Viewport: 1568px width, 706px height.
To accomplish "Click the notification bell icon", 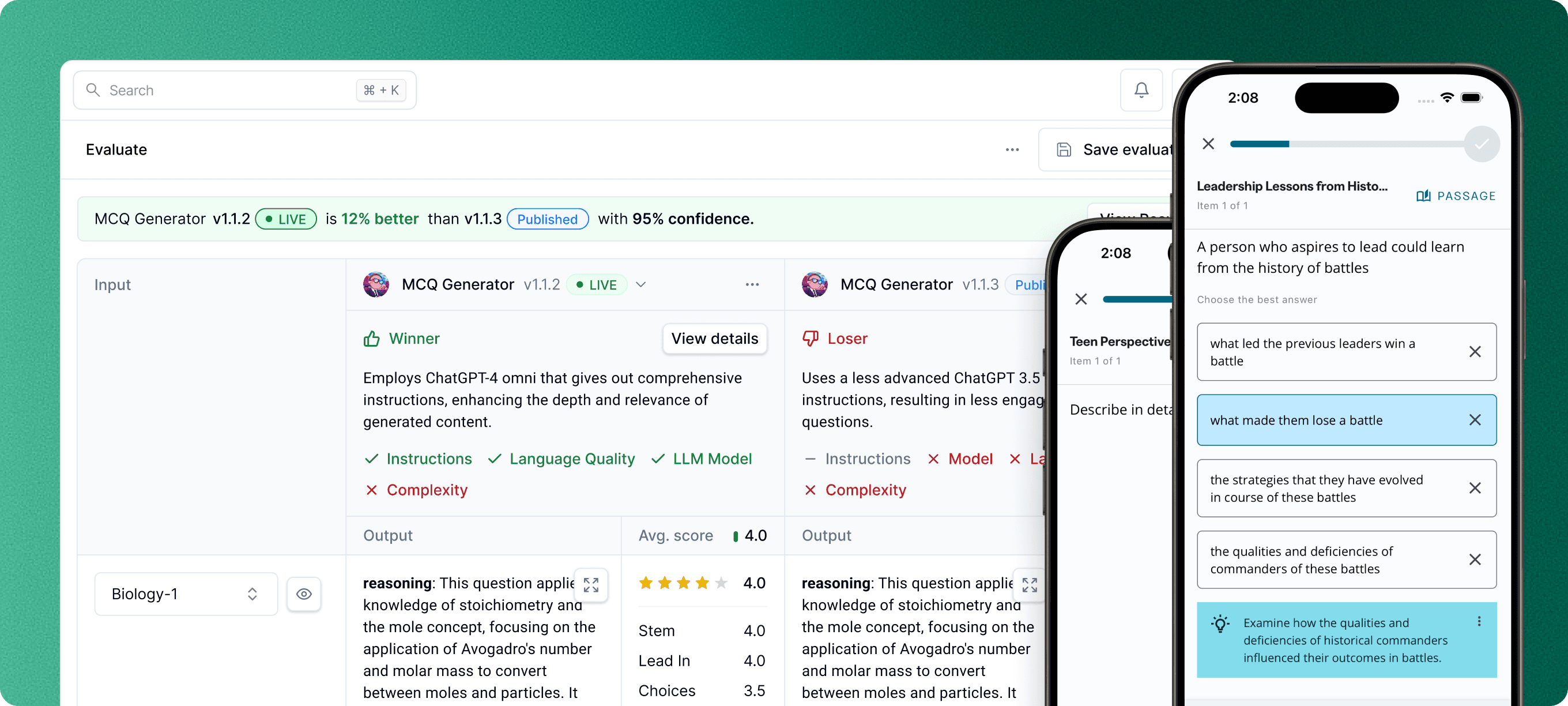I will tap(1141, 90).
